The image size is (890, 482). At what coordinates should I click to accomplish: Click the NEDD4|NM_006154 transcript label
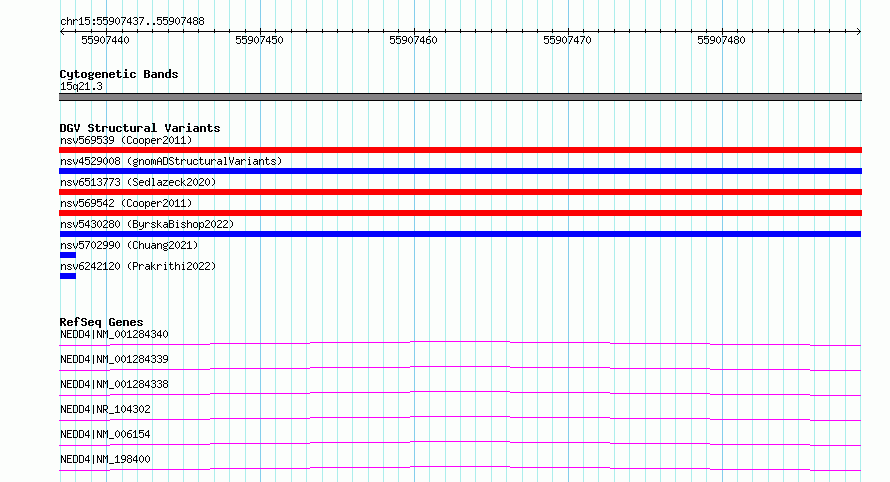(105, 434)
